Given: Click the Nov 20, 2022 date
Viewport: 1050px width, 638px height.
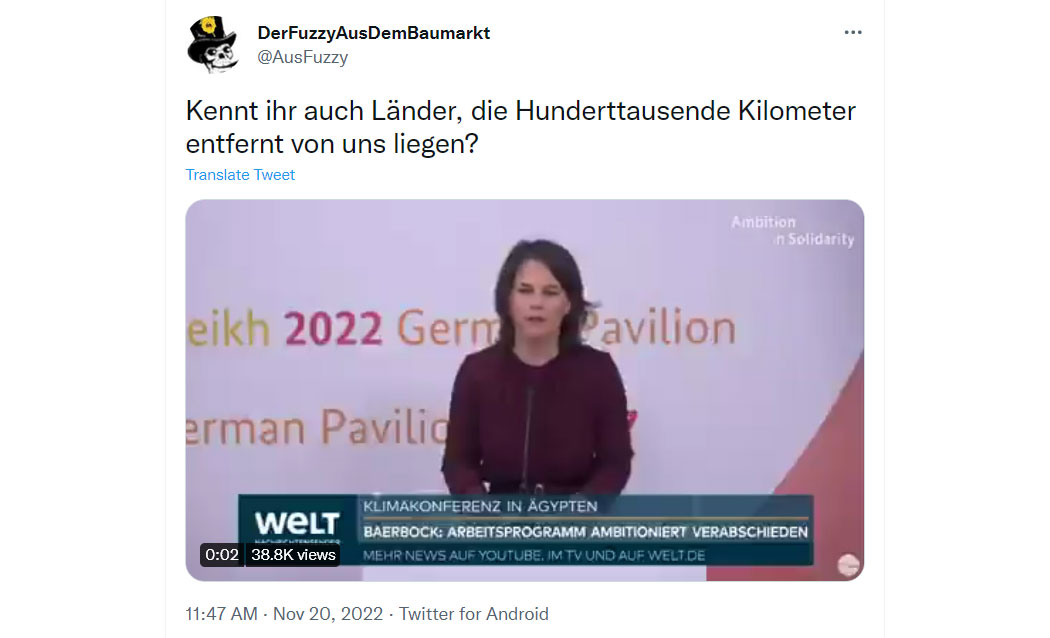Looking at the screenshot, I should click(327, 614).
